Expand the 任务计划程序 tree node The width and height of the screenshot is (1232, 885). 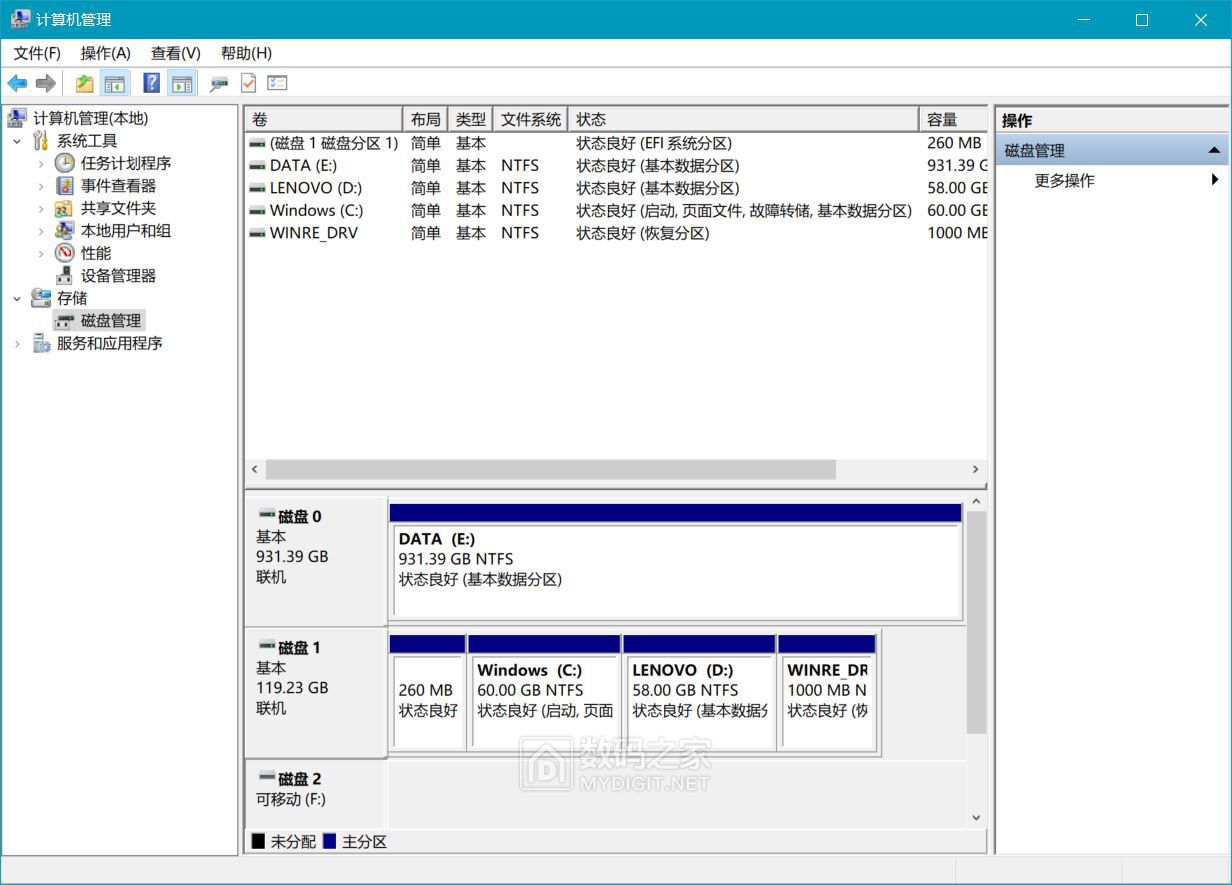click(x=41, y=163)
